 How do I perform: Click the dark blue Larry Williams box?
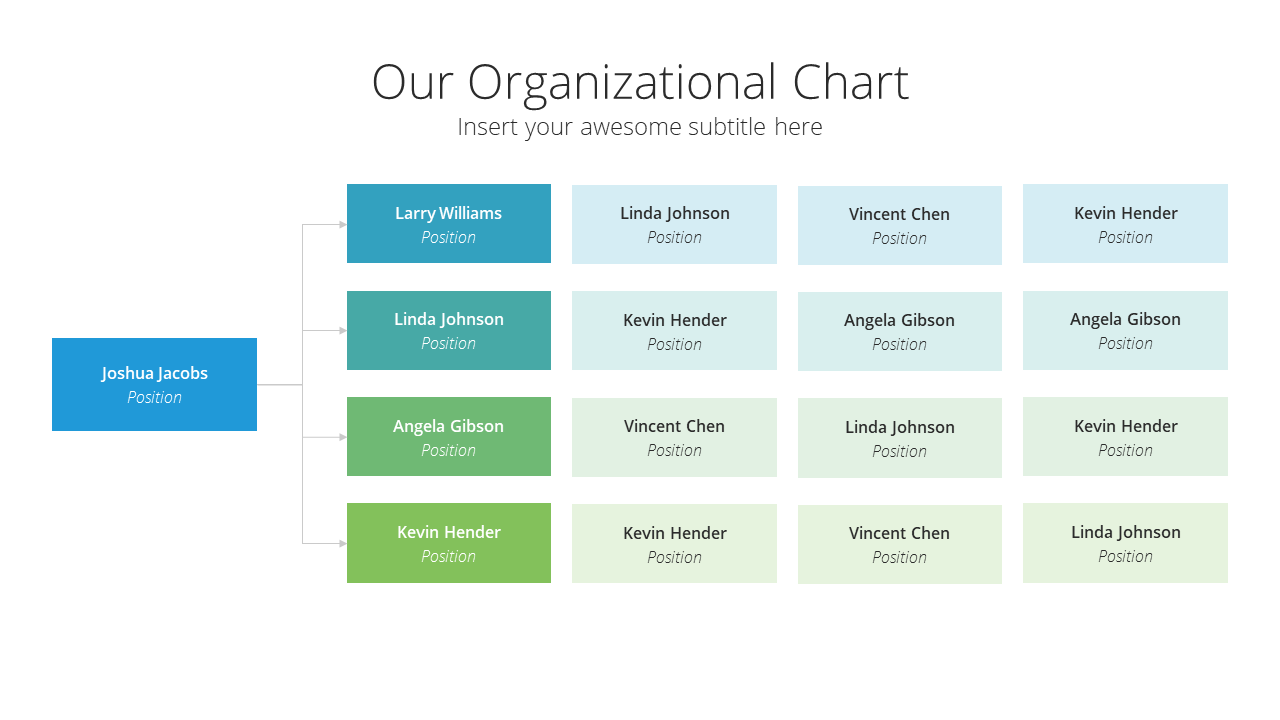(449, 223)
